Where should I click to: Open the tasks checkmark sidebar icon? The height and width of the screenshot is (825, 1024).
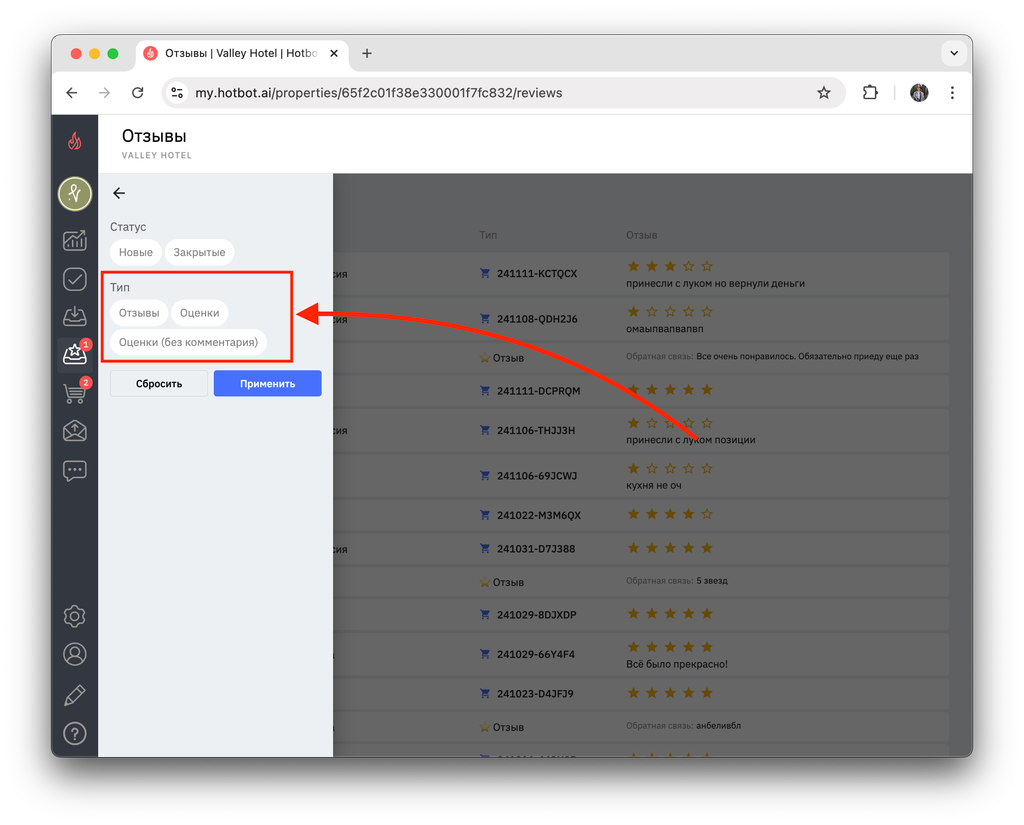pyautogui.click(x=74, y=279)
